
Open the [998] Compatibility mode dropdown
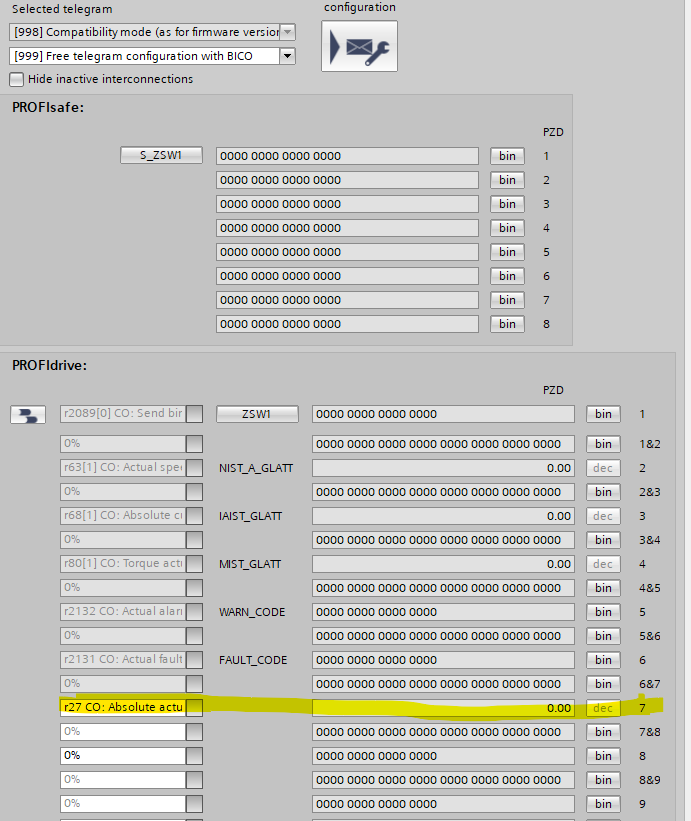[287, 32]
